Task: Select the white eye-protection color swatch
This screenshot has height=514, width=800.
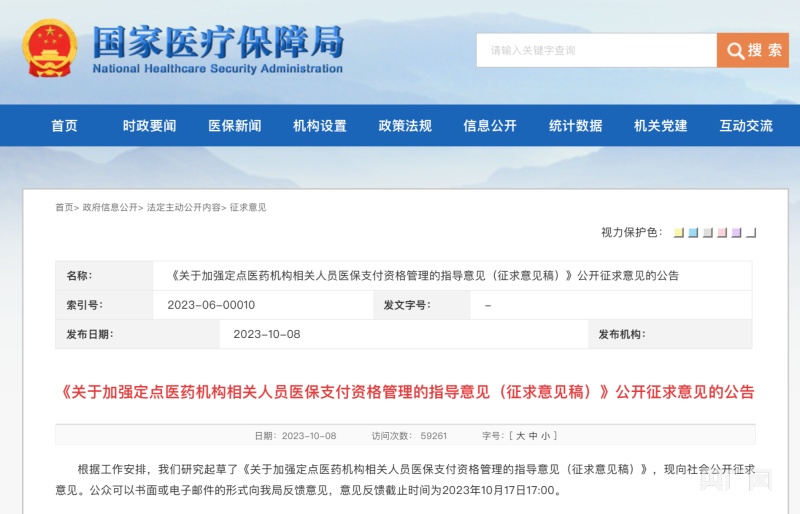Action: [x=751, y=233]
